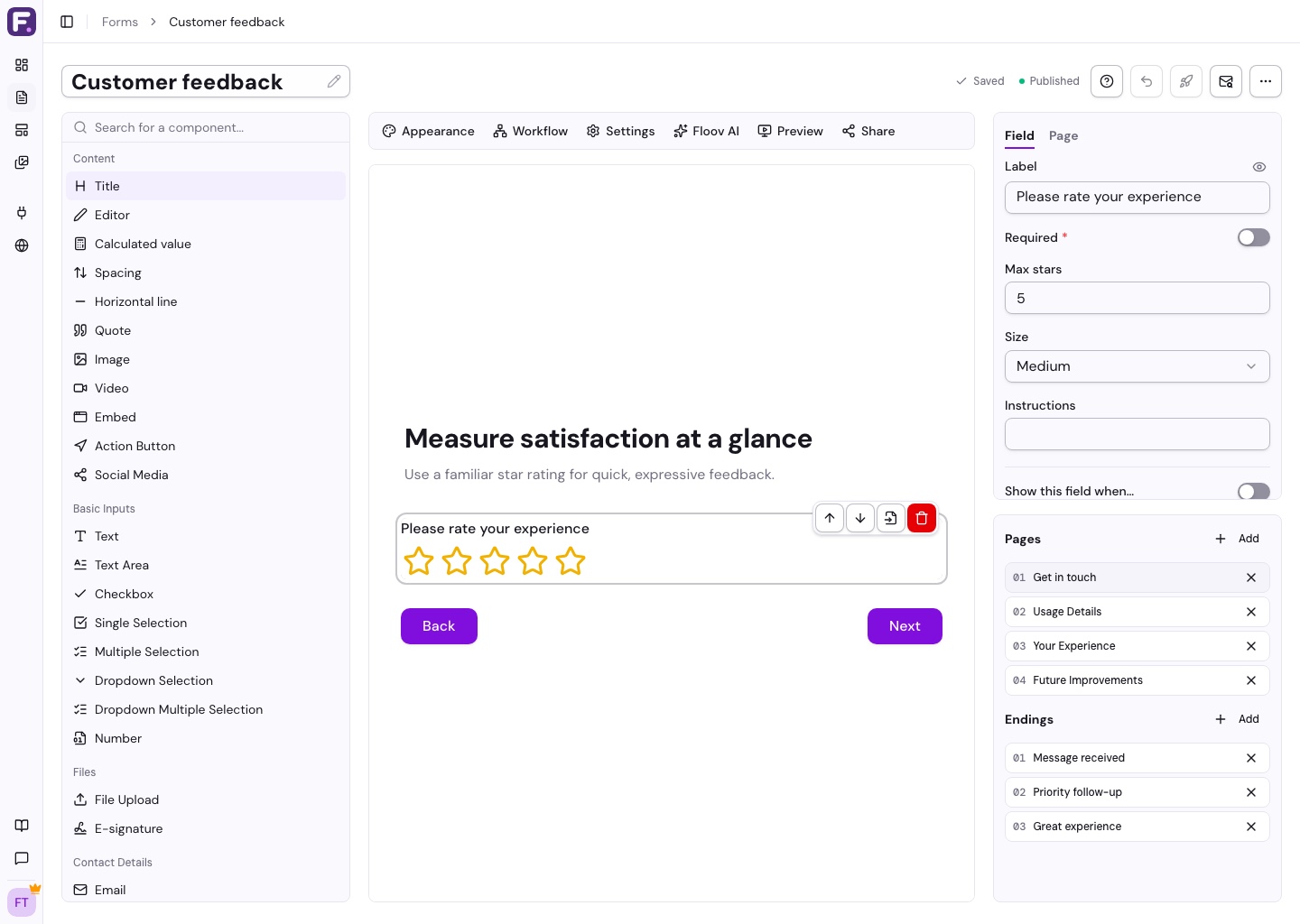Click the purple Next button
Screen dimensions: 1300x924
tap(905, 626)
